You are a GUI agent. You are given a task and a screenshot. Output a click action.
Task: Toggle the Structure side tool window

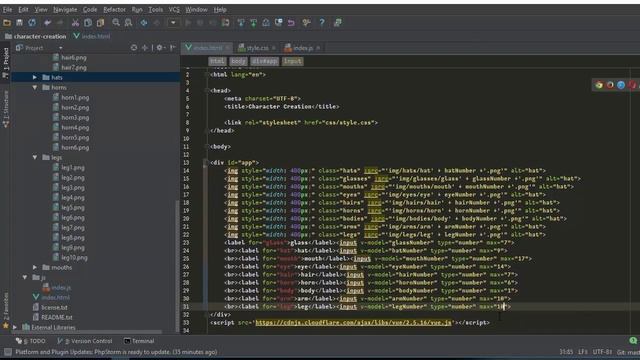pos(6,109)
